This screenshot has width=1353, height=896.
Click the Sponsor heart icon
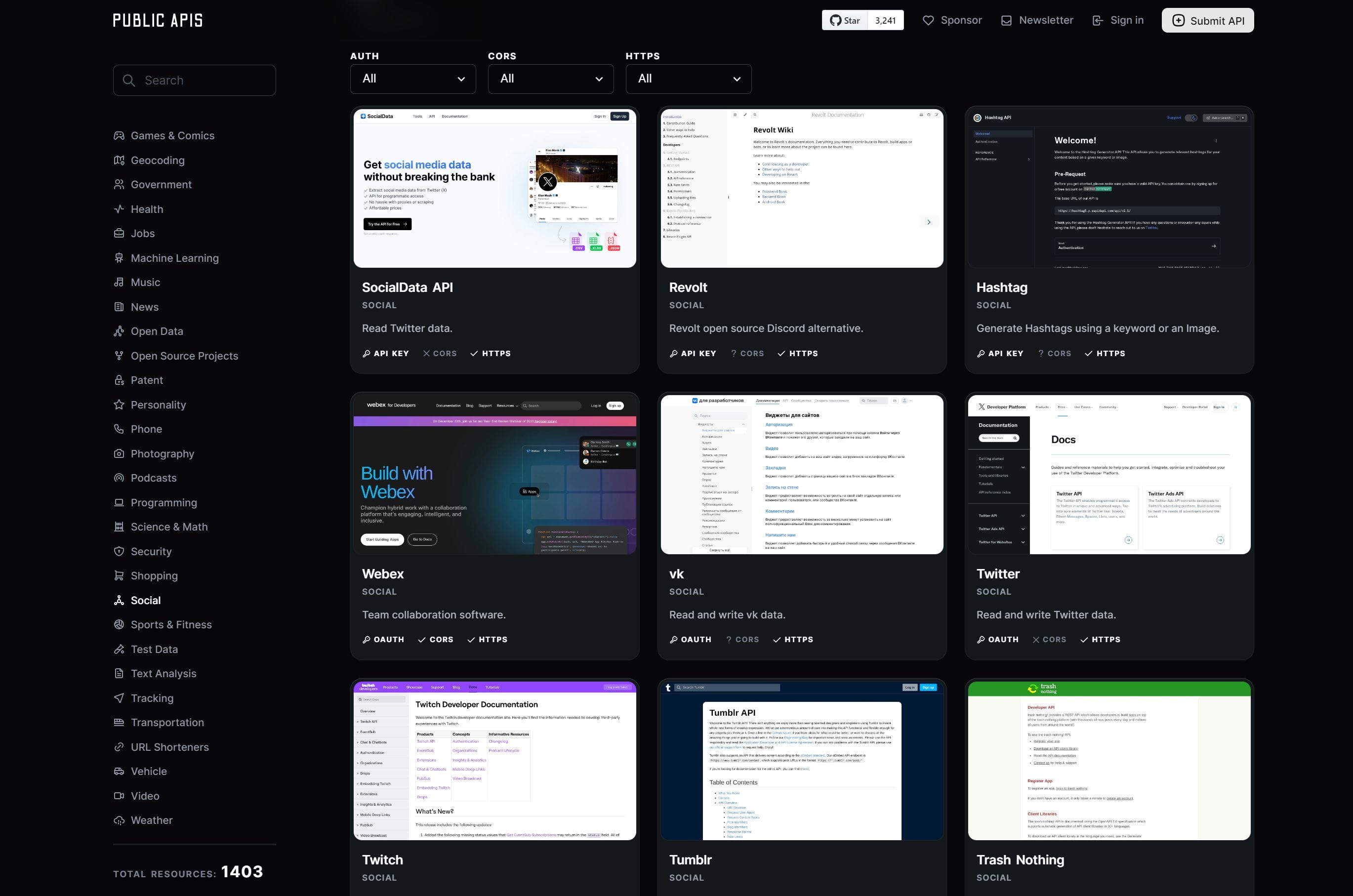[928, 20]
